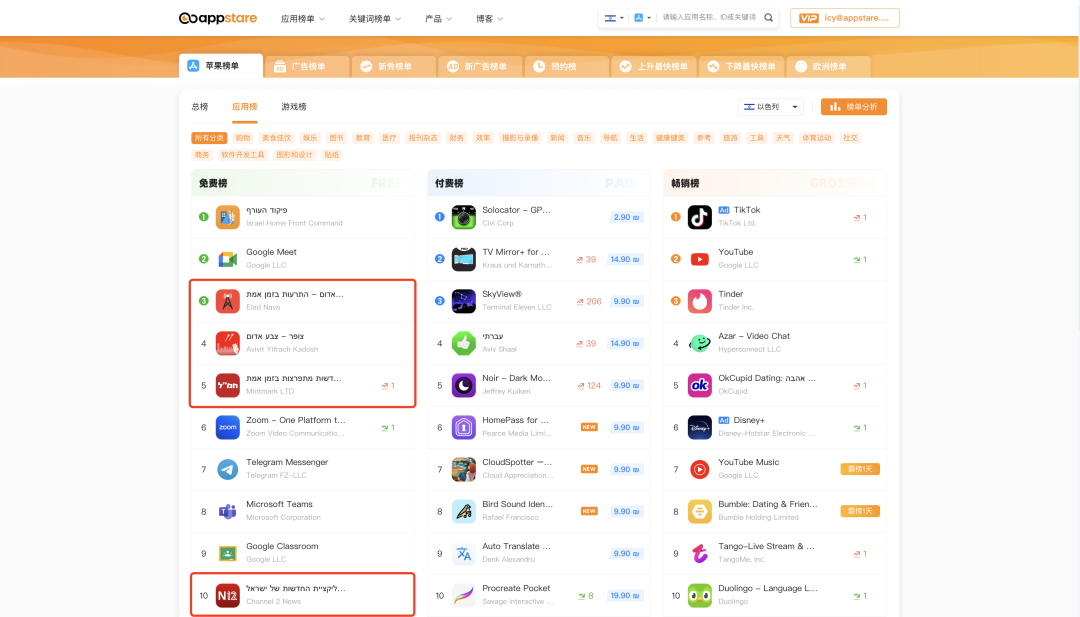Open the 以色列 region dropdown
The width and height of the screenshot is (1080, 617).
tap(769, 106)
